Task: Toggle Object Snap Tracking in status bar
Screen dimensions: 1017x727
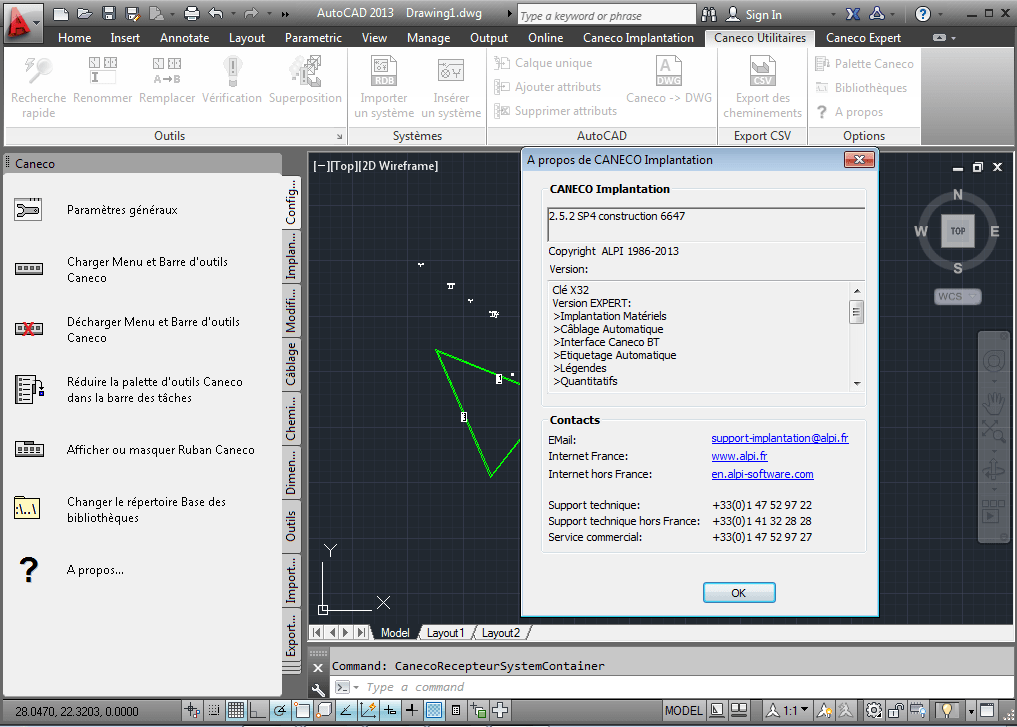Action: coord(346,711)
